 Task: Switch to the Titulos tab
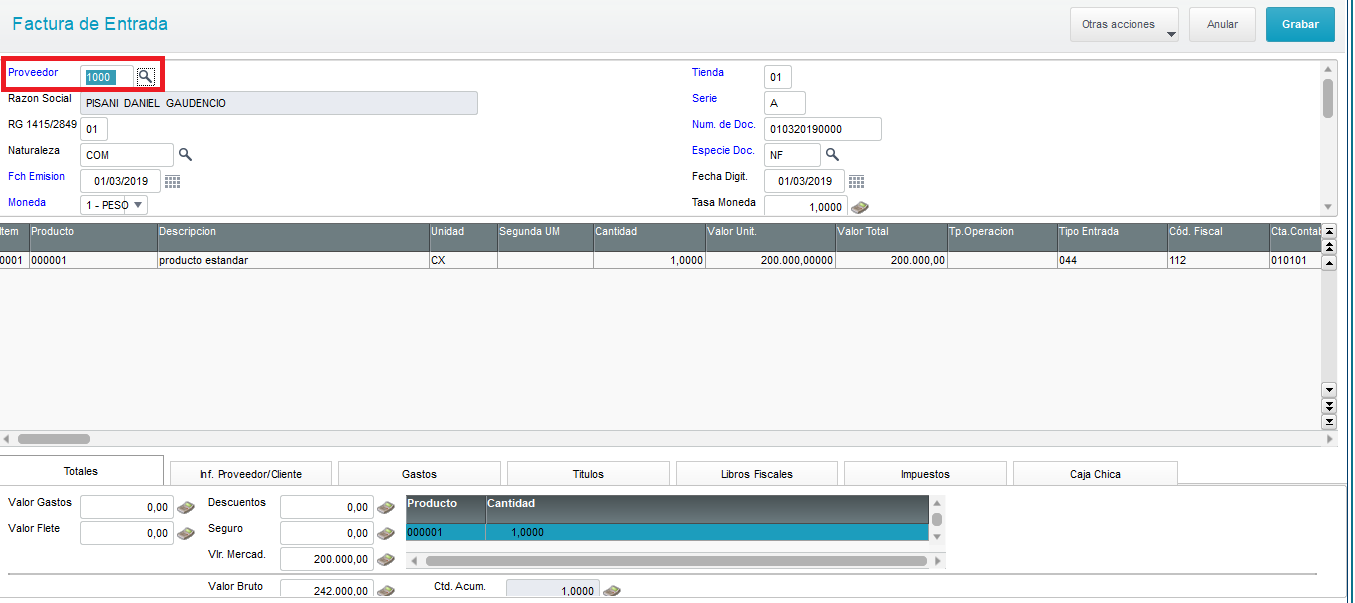(x=588, y=474)
